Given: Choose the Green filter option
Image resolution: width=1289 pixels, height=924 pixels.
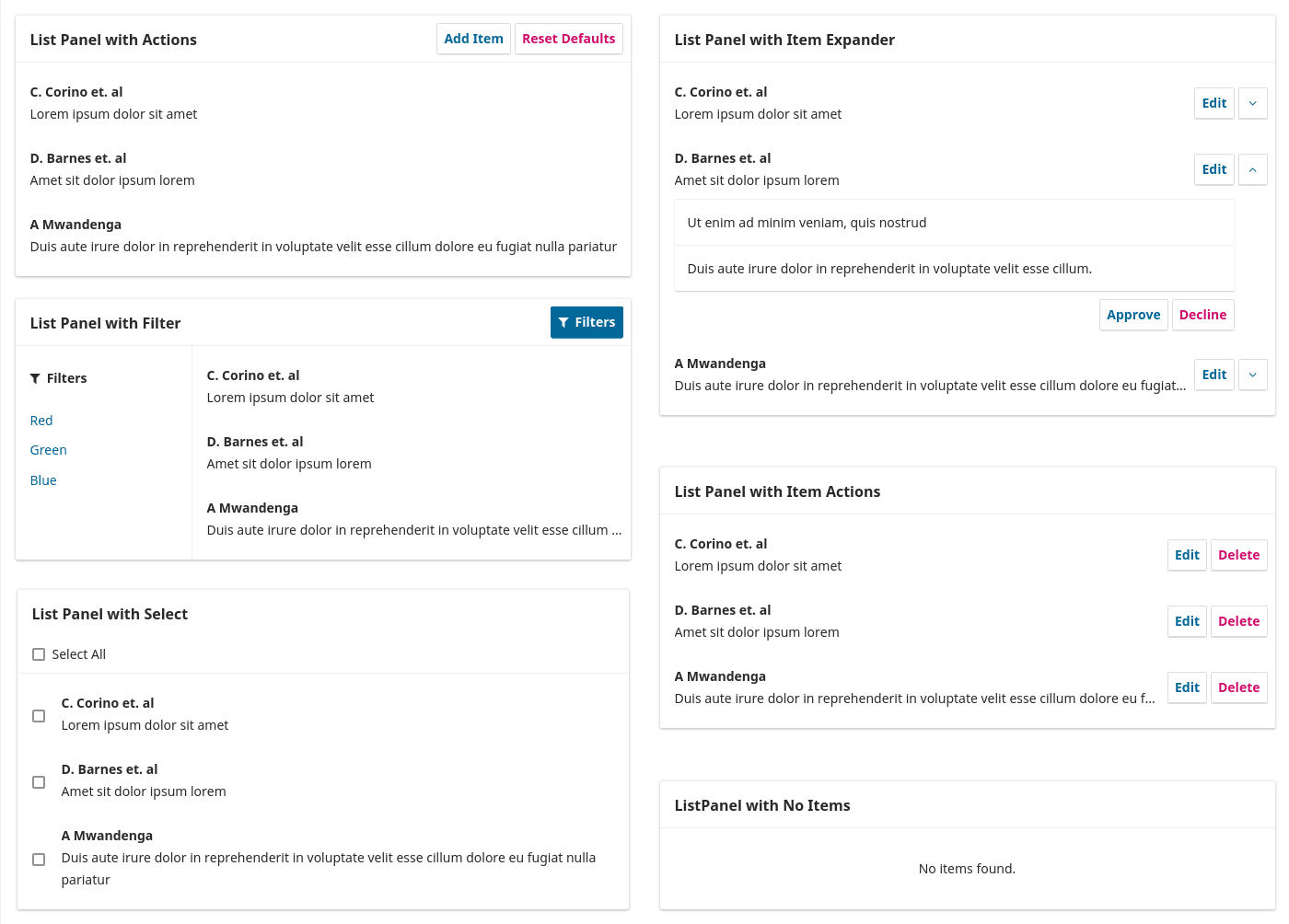Looking at the screenshot, I should click(49, 450).
